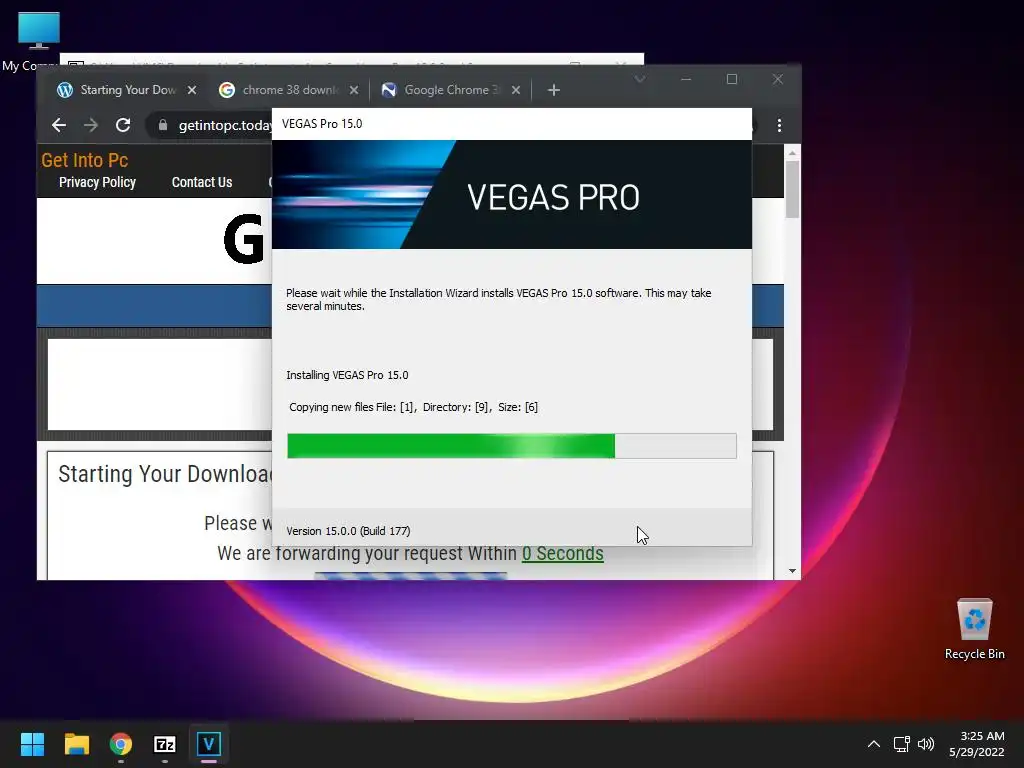Click 'Installing VEGAS Pro 15.0' status text

347,375
